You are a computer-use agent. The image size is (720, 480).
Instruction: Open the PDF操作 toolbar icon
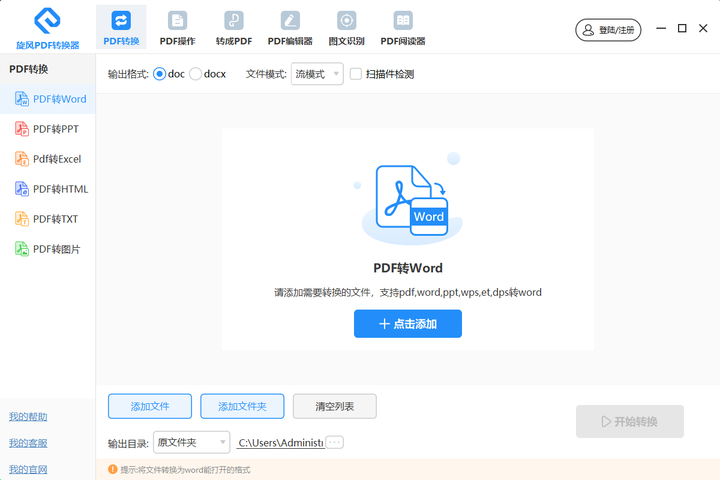click(x=177, y=21)
